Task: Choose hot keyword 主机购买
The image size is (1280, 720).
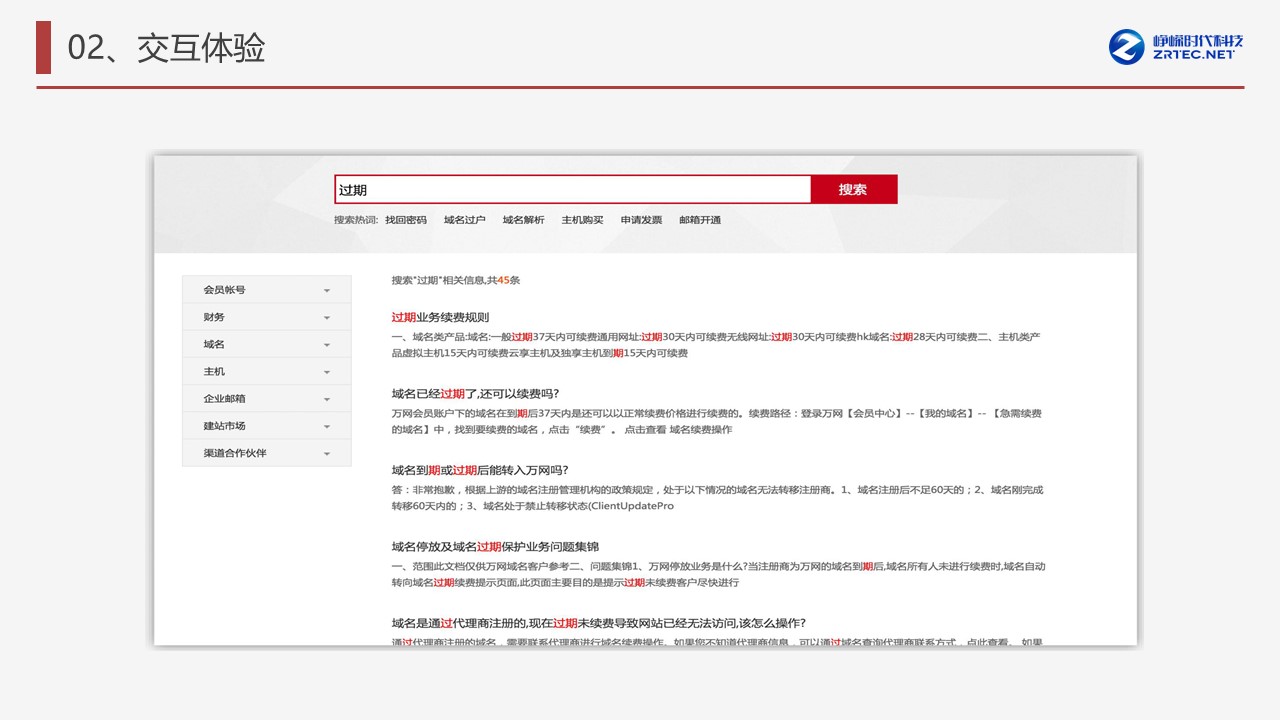Action: [582, 220]
